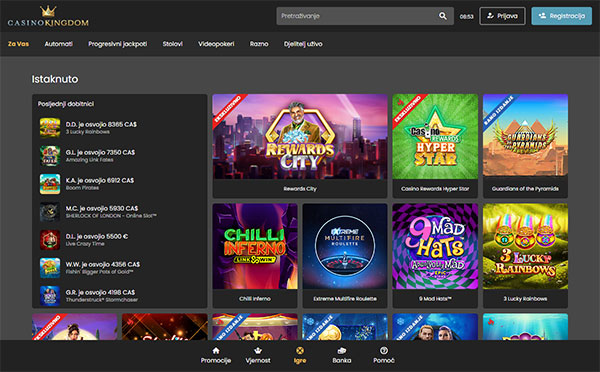Click the Rewards City caption label
The width and height of the screenshot is (600, 372).
300,189
